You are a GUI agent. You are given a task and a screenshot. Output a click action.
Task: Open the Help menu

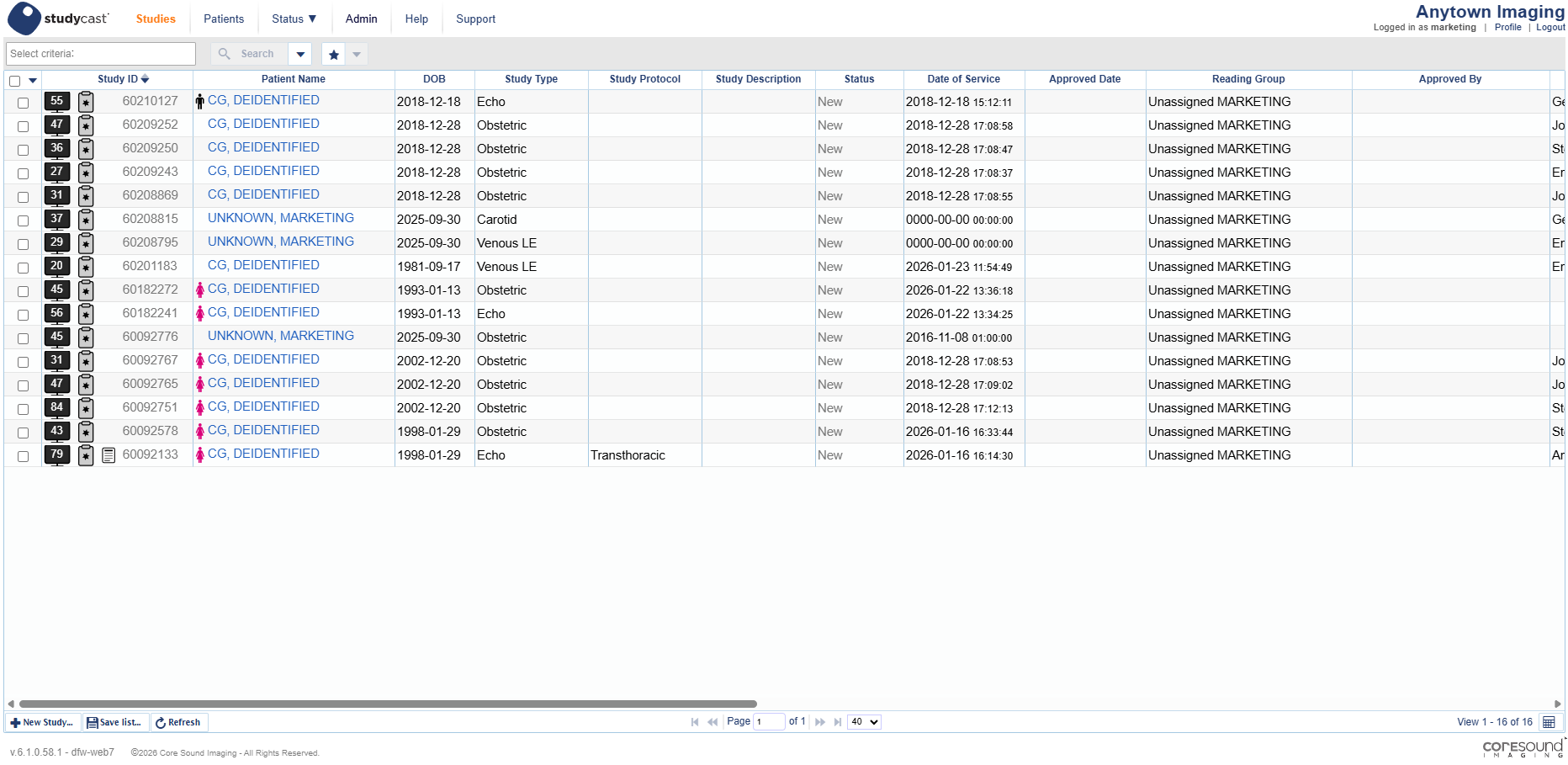click(x=416, y=19)
